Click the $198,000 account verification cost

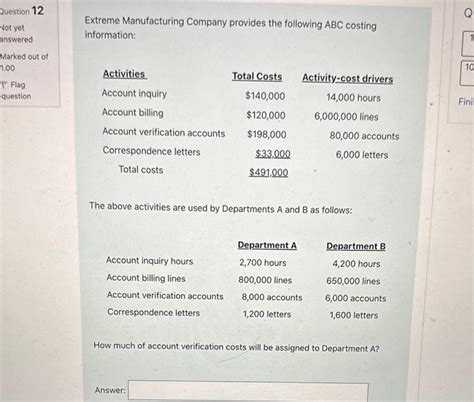[x=267, y=135]
